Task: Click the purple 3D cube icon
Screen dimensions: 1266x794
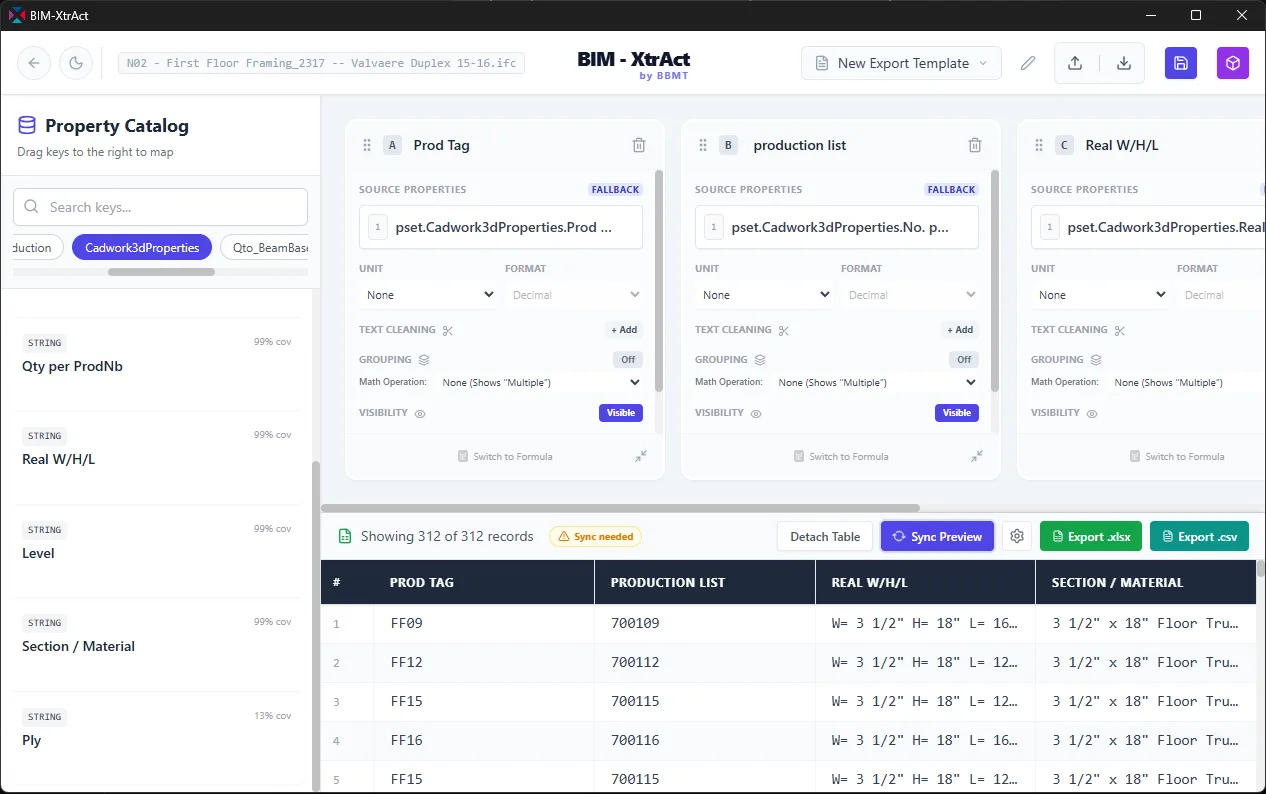Action: pyautogui.click(x=1233, y=63)
